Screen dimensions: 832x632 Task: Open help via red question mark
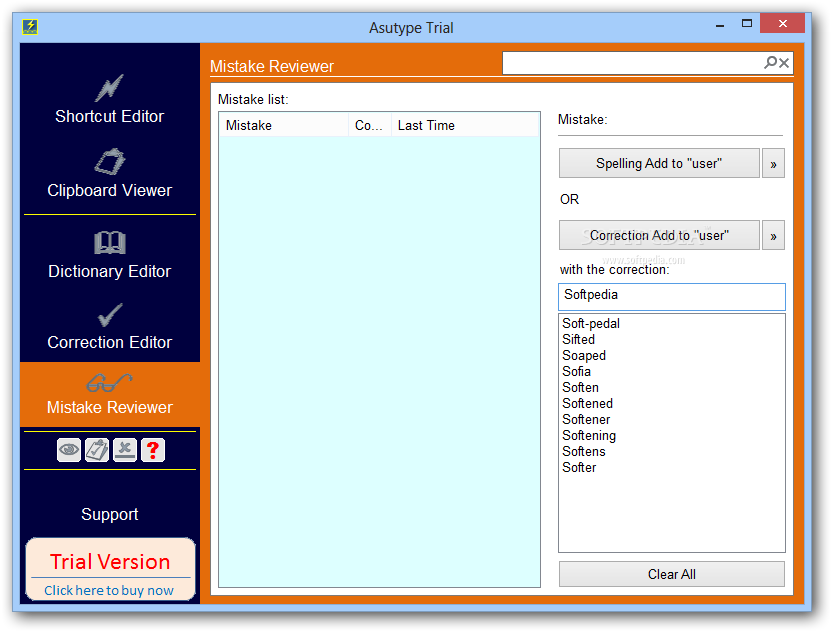[x=153, y=450]
